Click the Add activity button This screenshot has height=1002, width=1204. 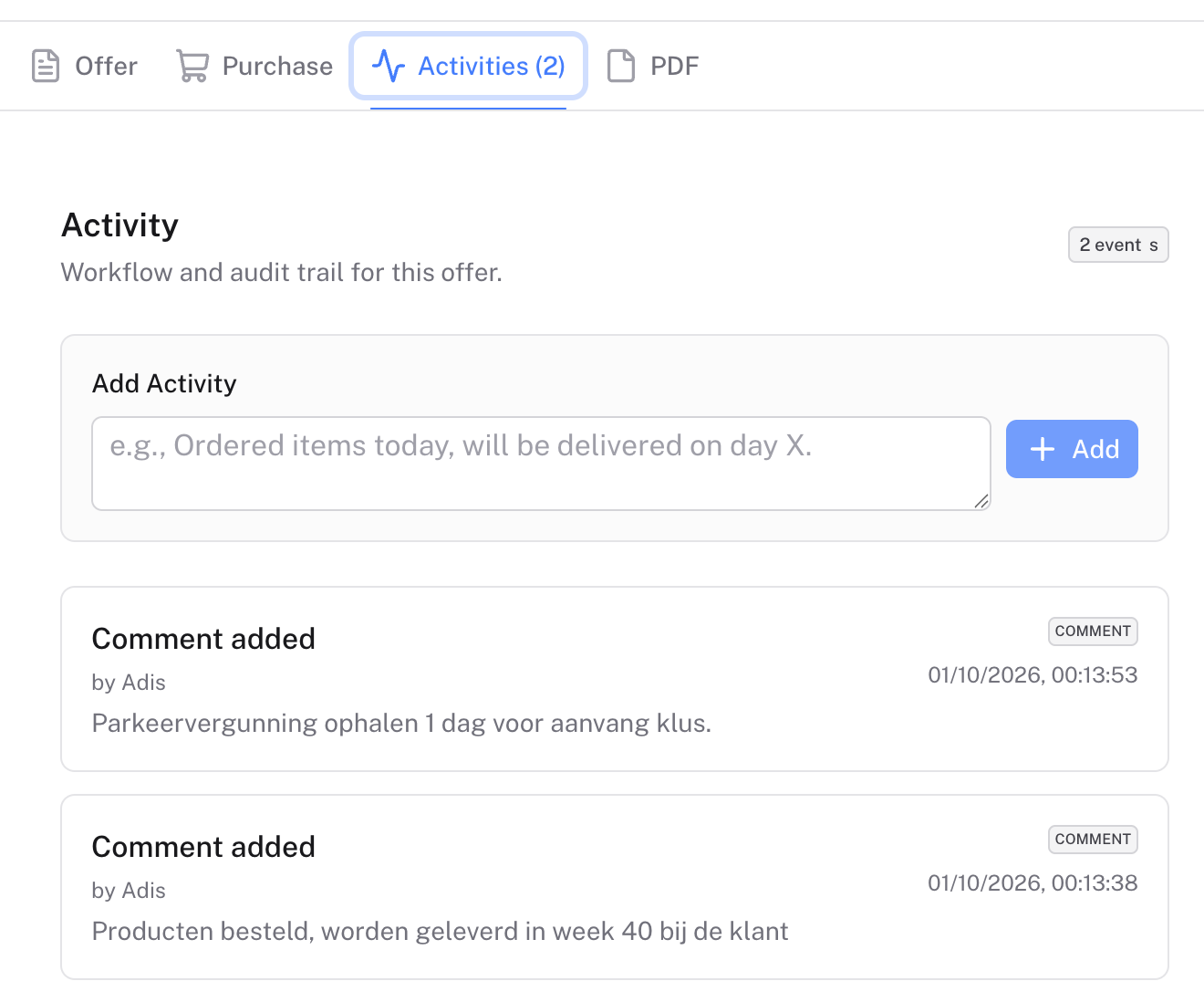click(1072, 449)
